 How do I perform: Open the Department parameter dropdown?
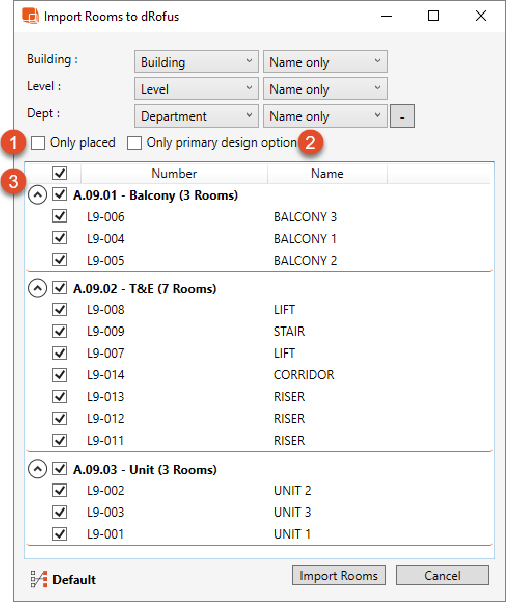click(x=196, y=116)
